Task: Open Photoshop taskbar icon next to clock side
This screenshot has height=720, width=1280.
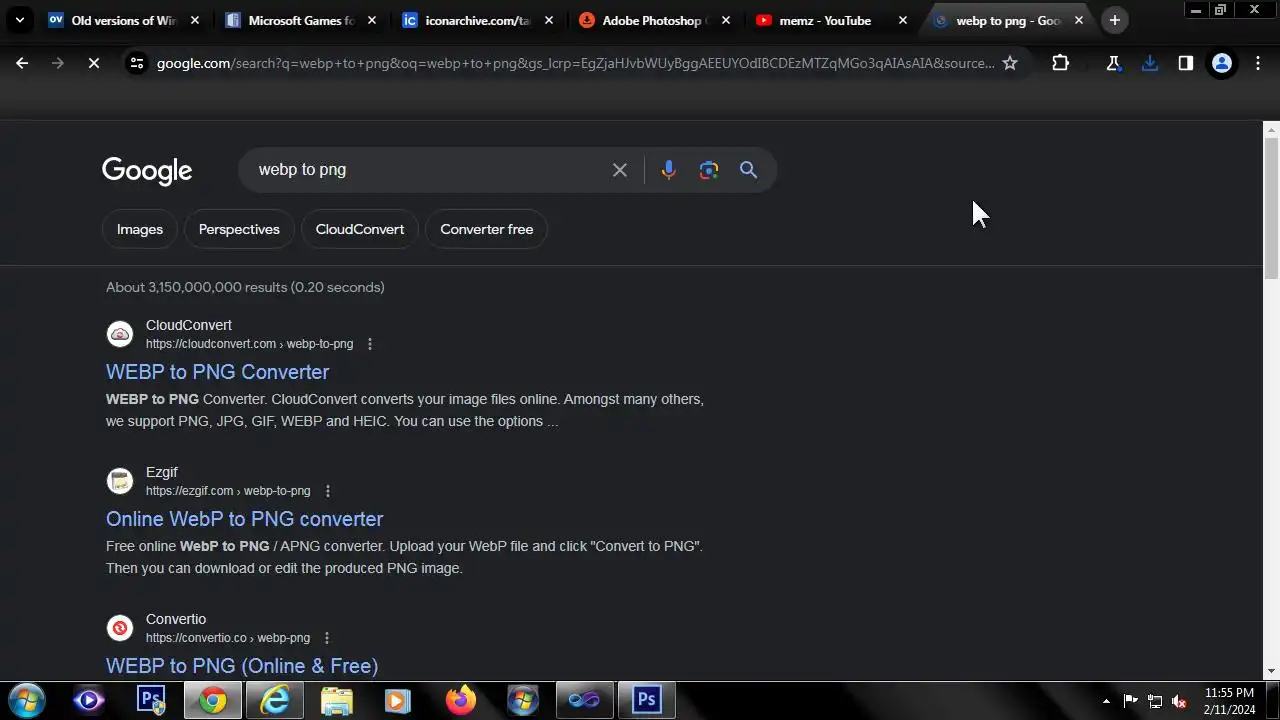Action: [x=646, y=701]
